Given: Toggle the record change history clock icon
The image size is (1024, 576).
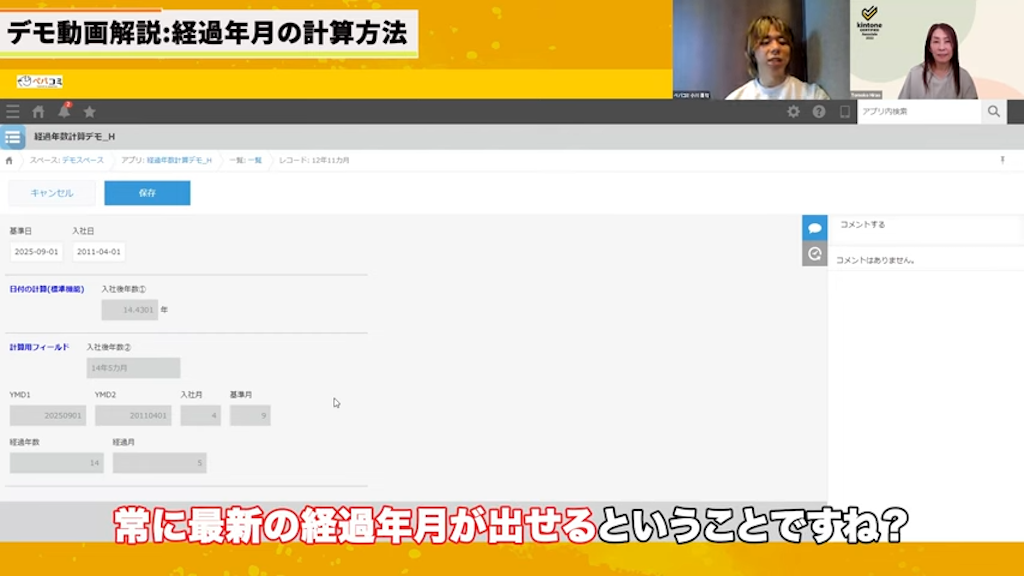Looking at the screenshot, I should (813, 255).
